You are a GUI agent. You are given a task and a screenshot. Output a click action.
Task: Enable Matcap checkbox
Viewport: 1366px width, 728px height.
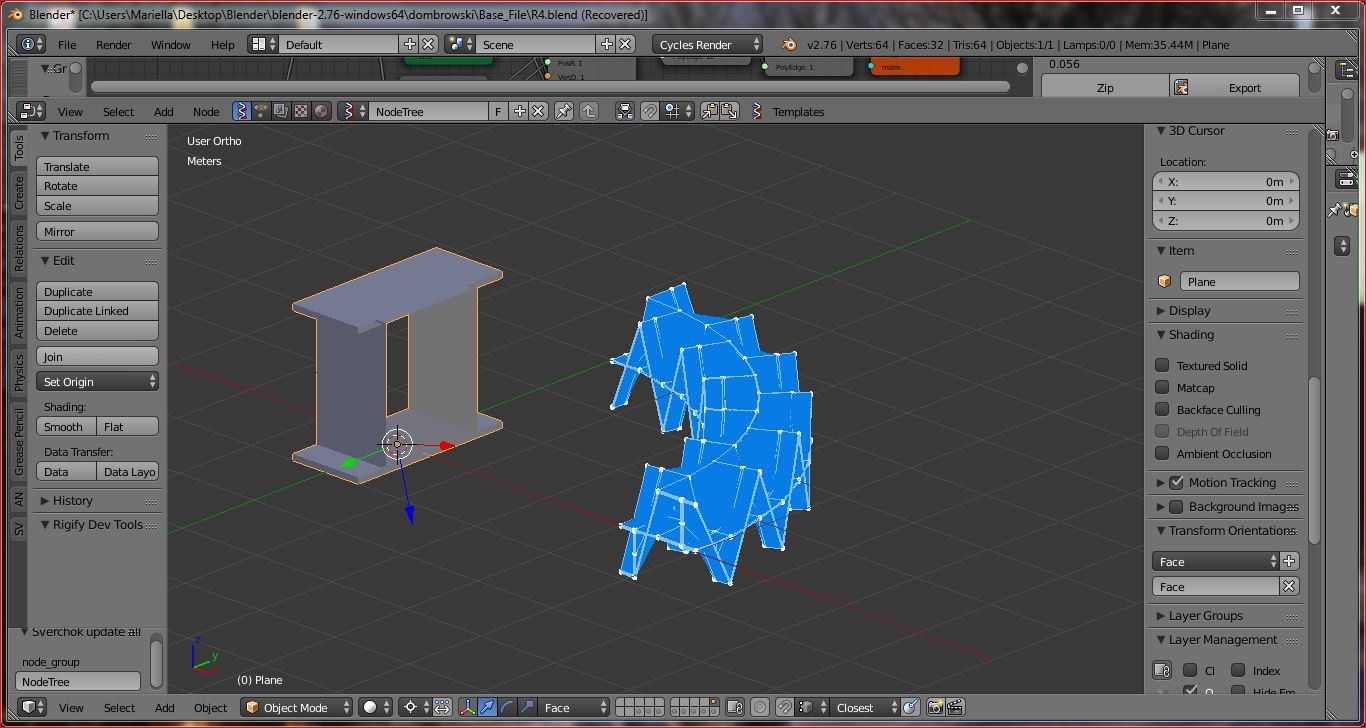coord(1162,387)
